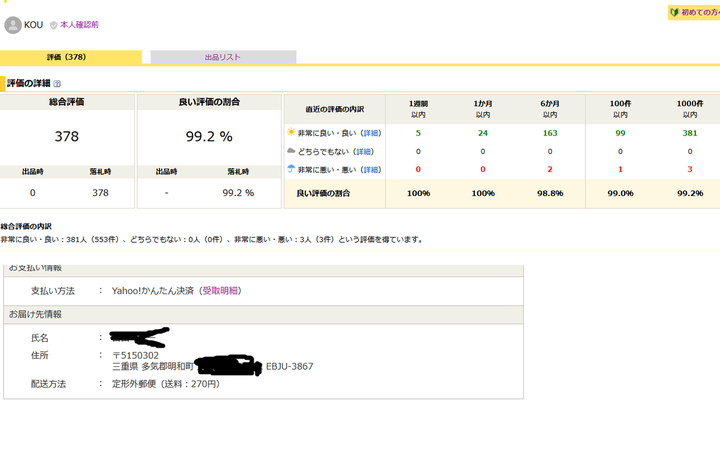Click the 1000件以内 good rating count 381
Viewport: 720px width, 461px height.
pyautogui.click(x=689, y=132)
